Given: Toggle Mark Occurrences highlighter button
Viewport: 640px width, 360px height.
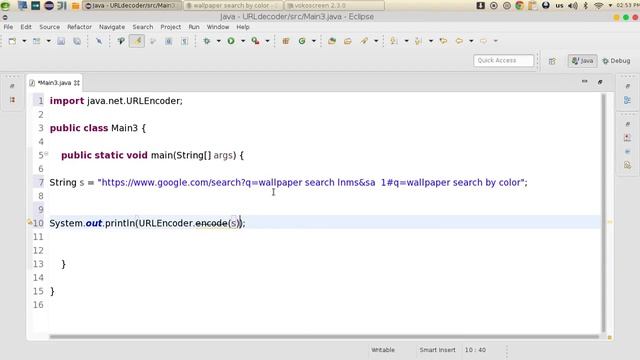Looking at the screenshot, I should coord(137,41).
